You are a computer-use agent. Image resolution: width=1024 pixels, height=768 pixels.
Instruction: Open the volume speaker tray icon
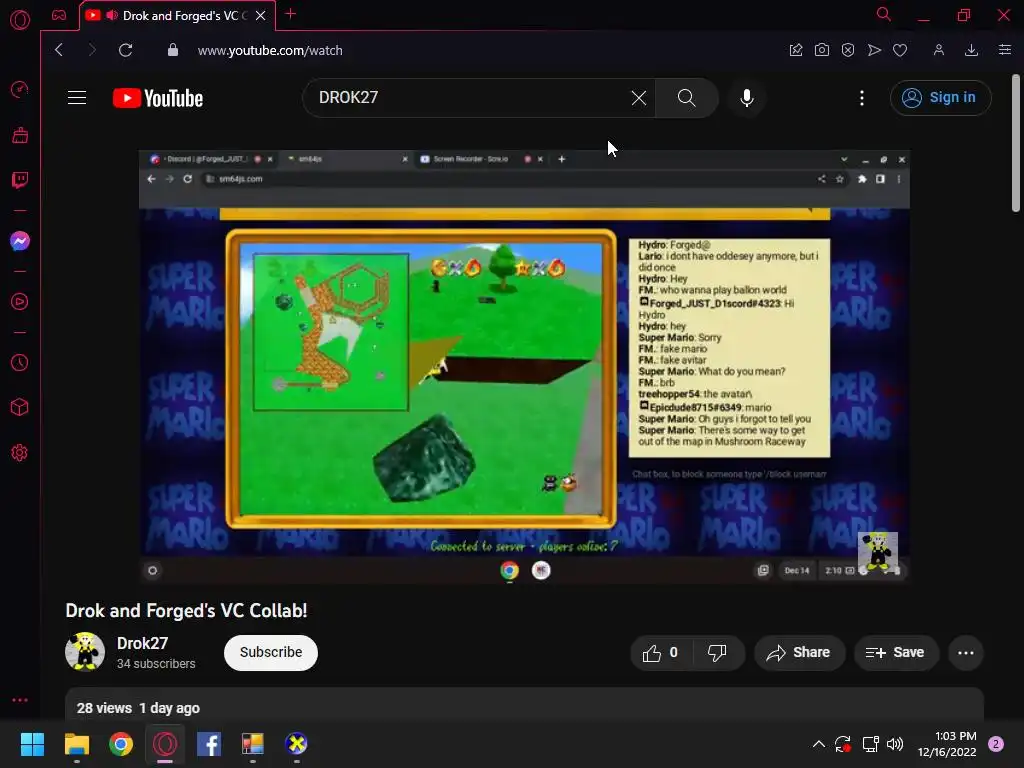tap(895, 744)
